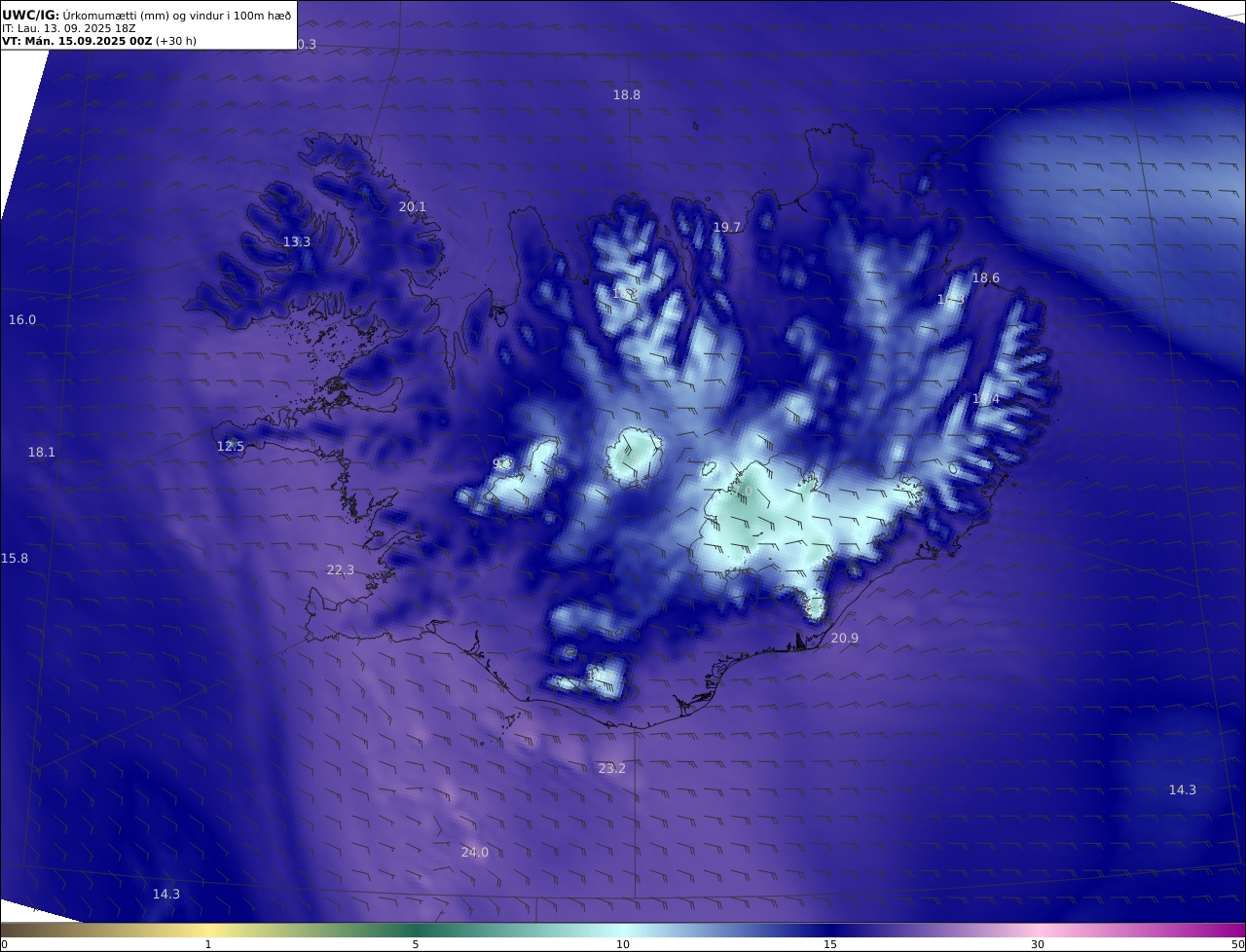Select the 24.0 value label
The image size is (1246, 952).
[475, 853]
